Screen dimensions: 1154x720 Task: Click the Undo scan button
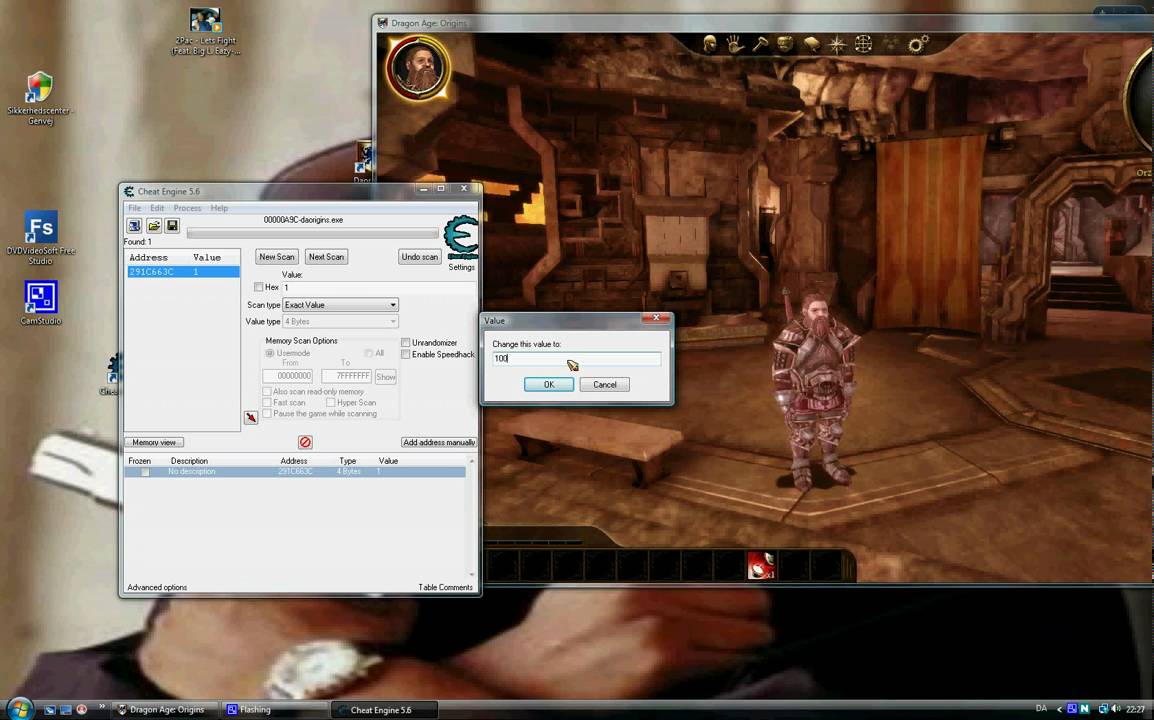[420, 257]
